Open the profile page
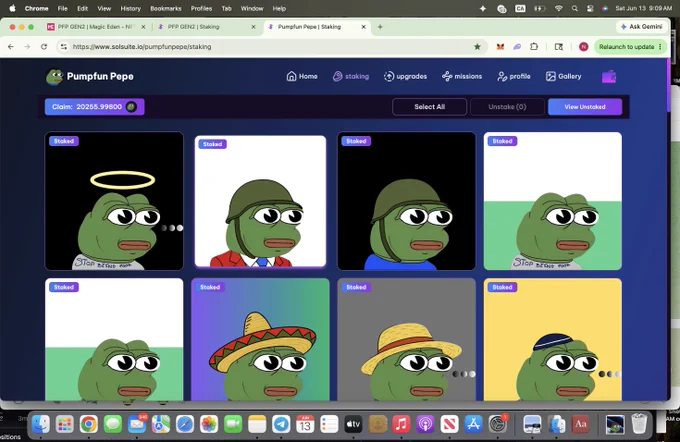The height and width of the screenshot is (442, 680). (514, 76)
